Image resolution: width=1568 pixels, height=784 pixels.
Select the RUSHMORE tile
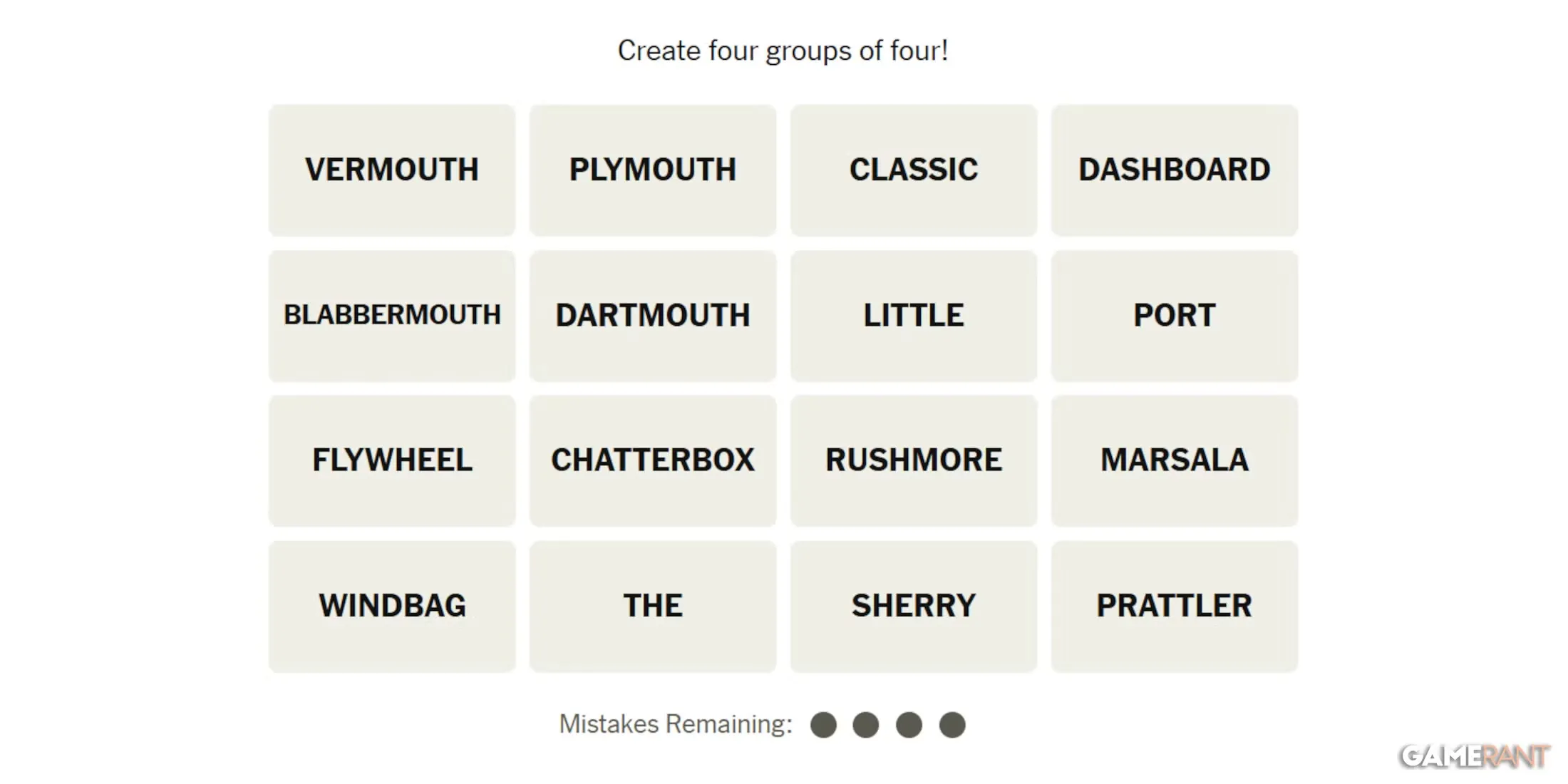pos(914,461)
